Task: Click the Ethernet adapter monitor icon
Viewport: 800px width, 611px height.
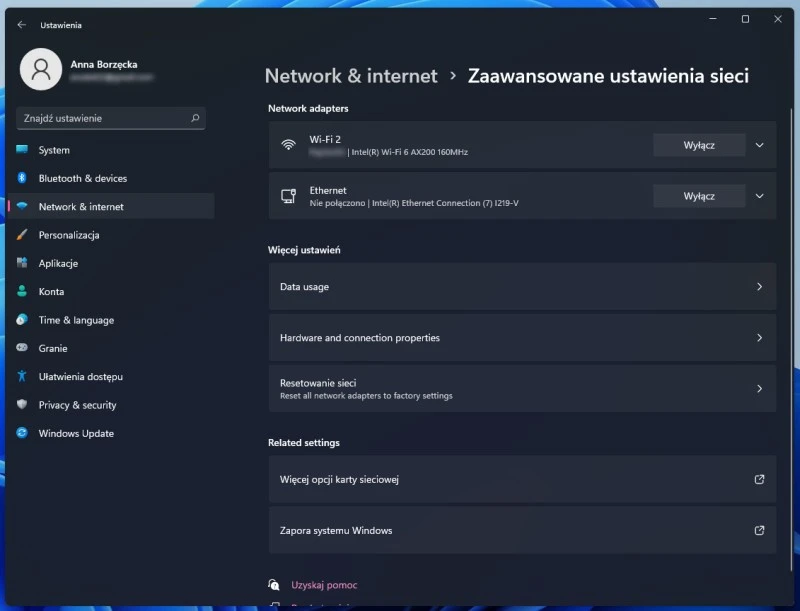Action: (x=288, y=196)
